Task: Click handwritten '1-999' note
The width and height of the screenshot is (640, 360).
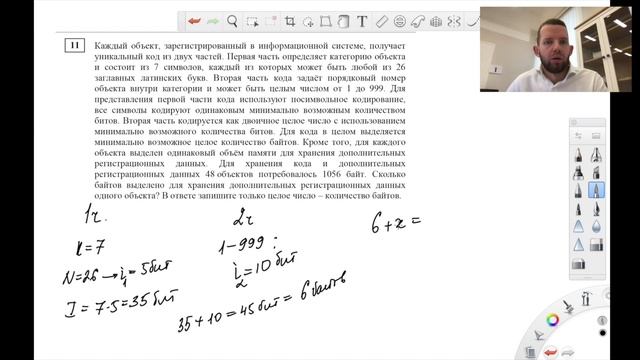Action: click(242, 245)
